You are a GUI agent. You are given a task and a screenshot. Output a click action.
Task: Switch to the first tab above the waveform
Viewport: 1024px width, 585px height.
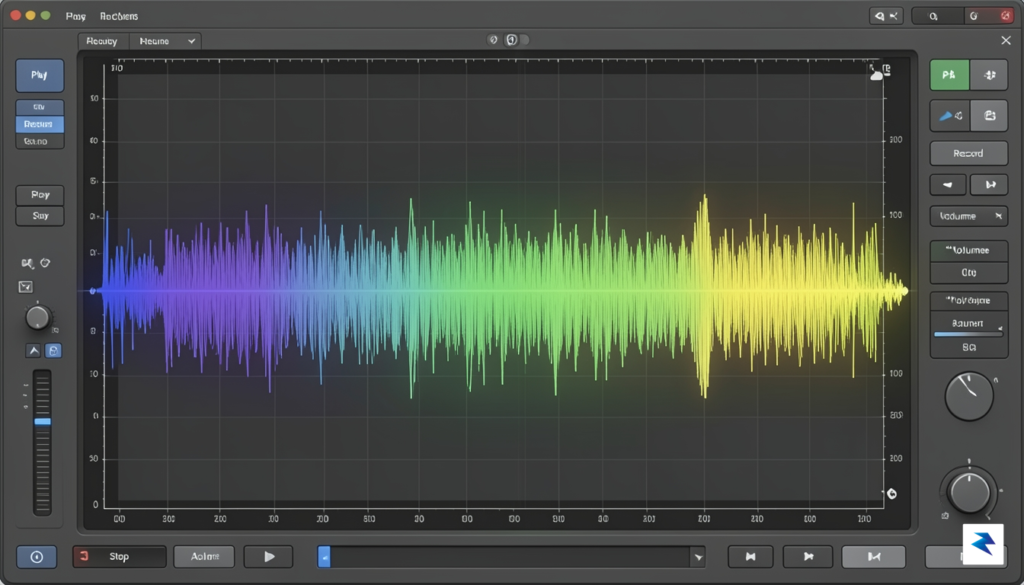pyautogui.click(x=102, y=41)
